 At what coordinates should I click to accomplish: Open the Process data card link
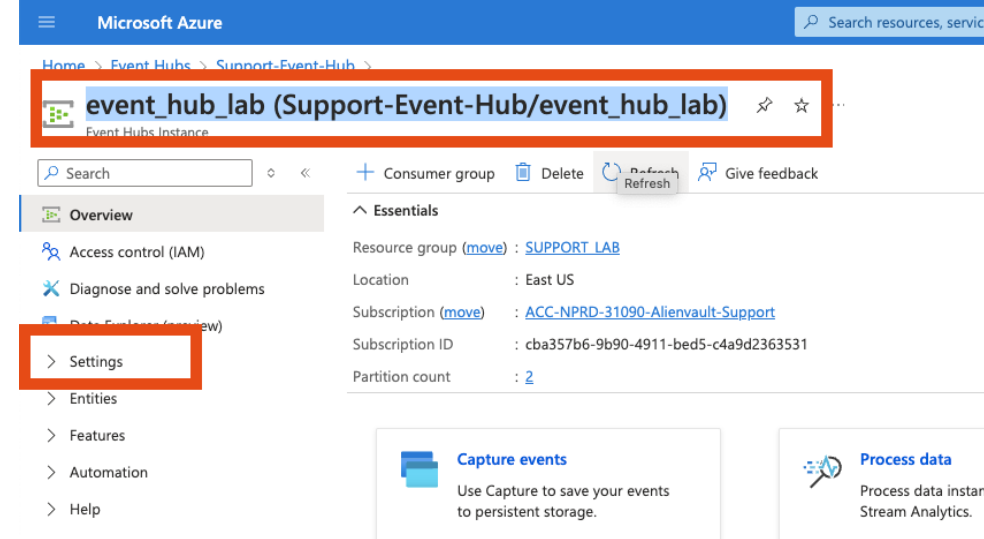906,459
